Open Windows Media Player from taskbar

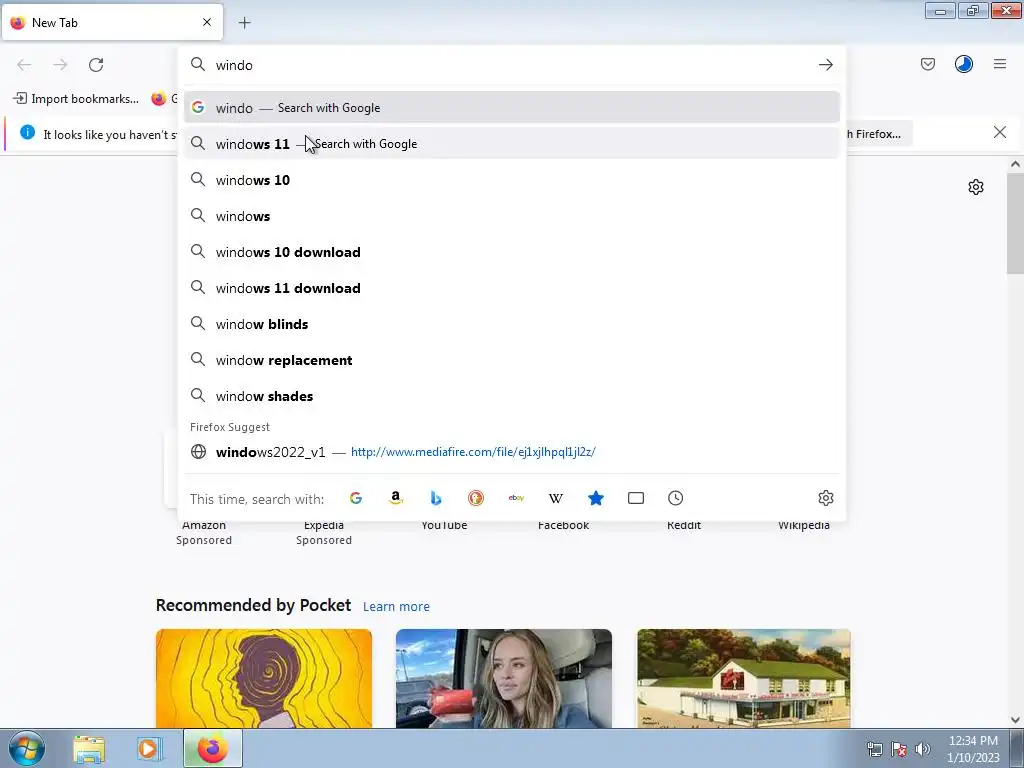(148, 748)
